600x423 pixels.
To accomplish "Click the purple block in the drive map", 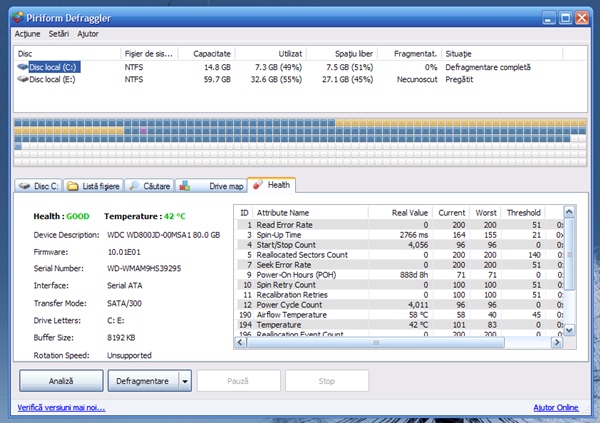I will pos(143,131).
